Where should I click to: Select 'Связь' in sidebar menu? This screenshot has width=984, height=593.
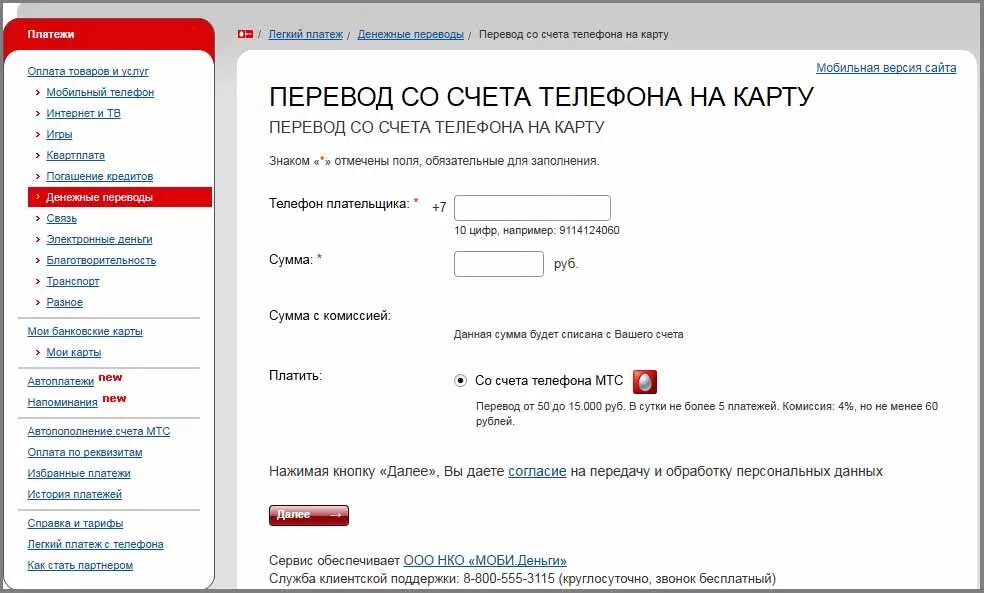[62, 218]
